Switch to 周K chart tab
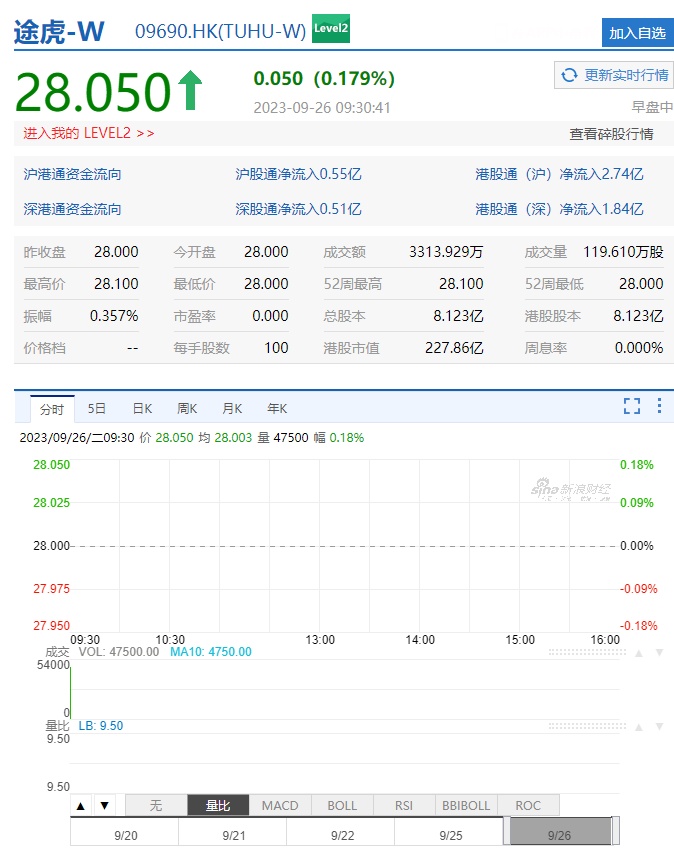This screenshot has width=674, height=860. coord(187,409)
